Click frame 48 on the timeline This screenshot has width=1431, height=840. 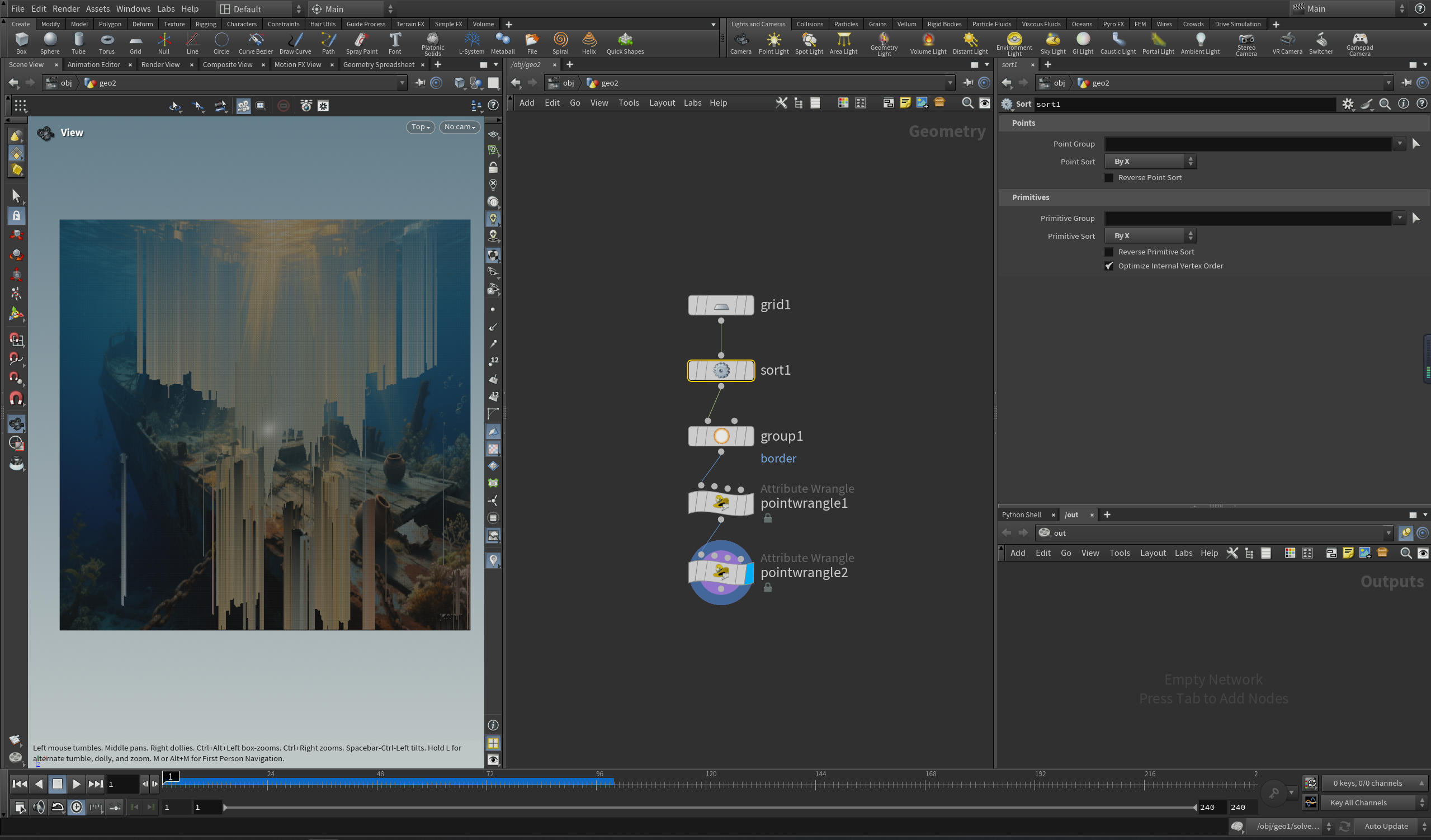pos(380,784)
